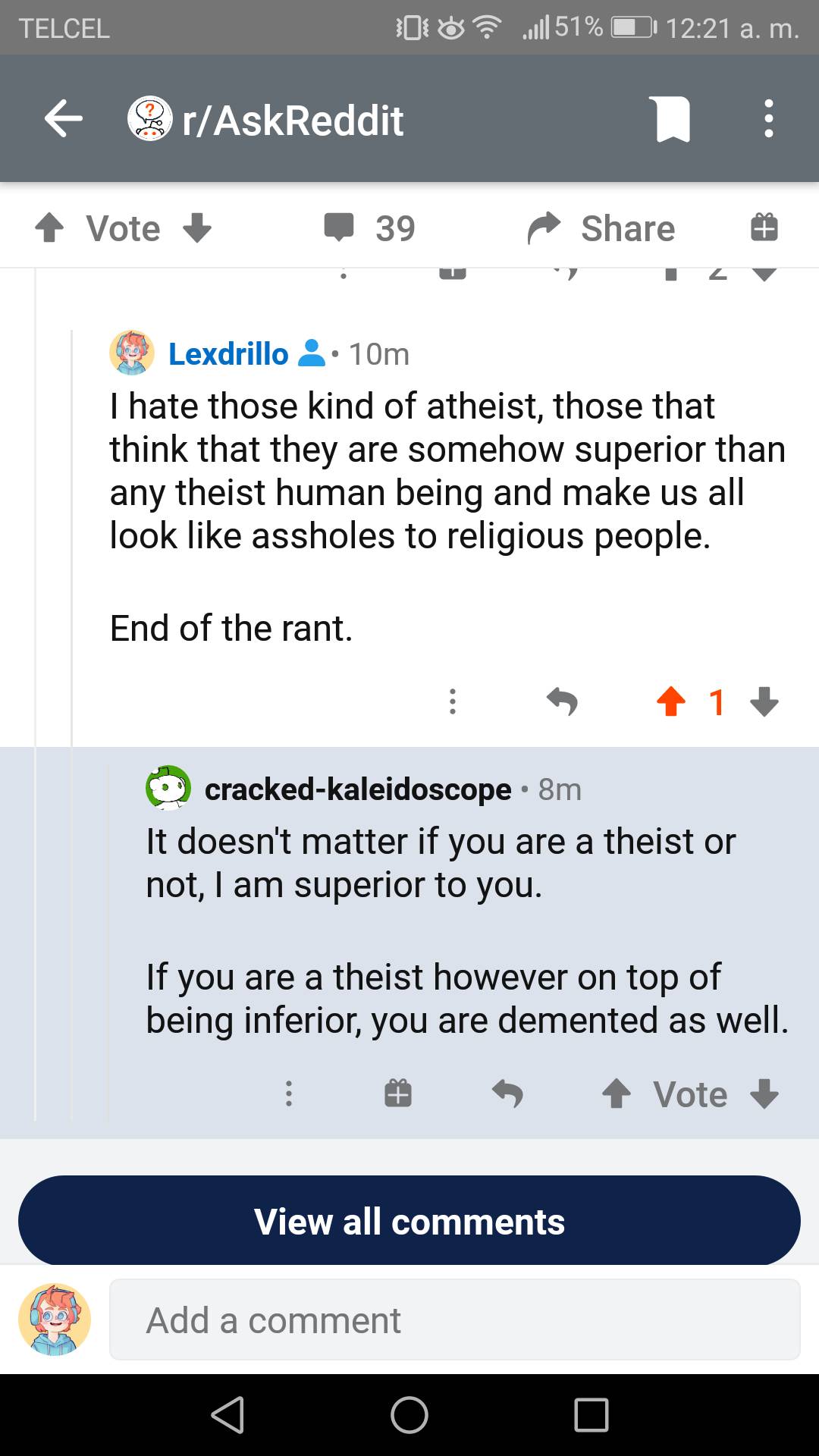
Task: Upvote Lexdrillo's comment
Action: coord(672,703)
